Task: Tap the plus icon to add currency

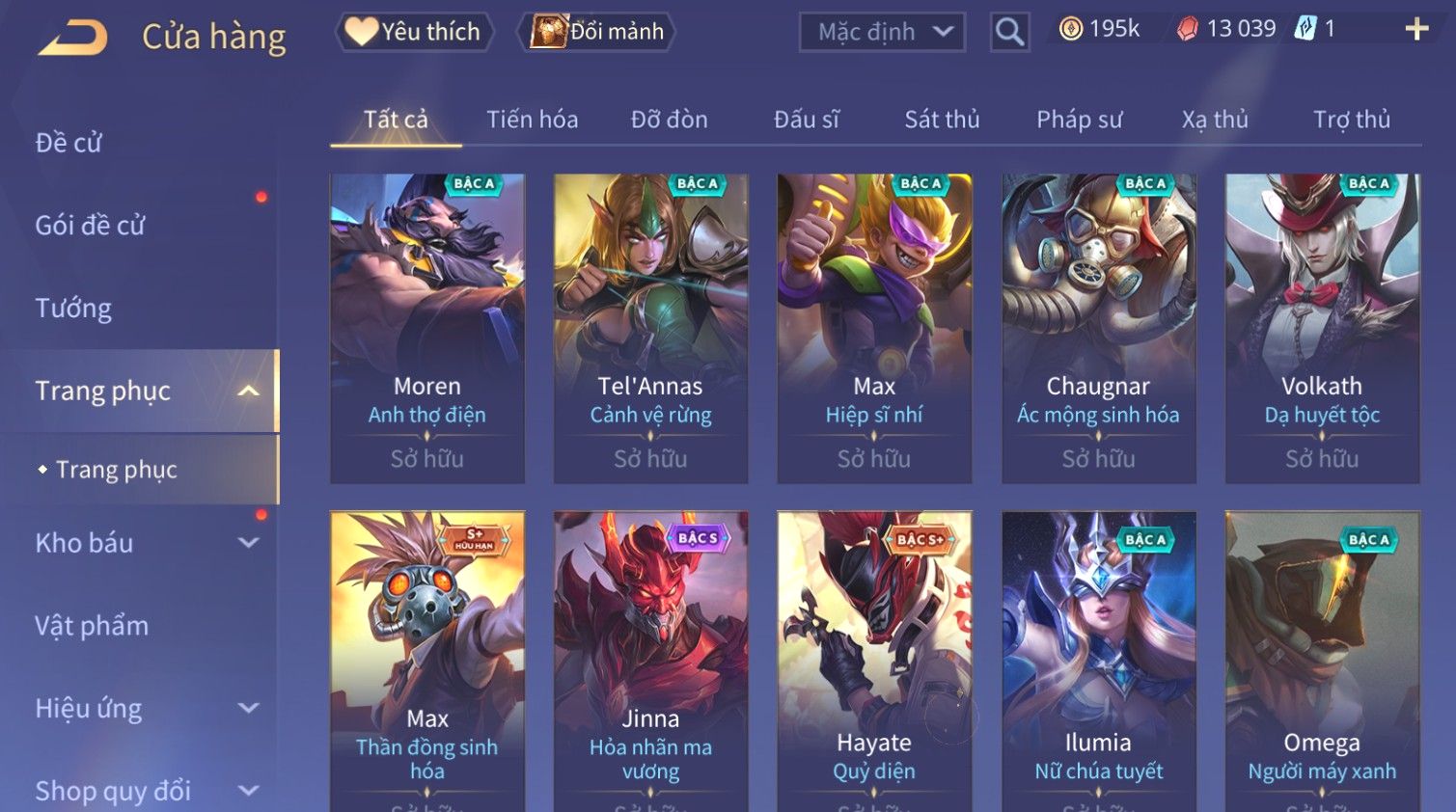Action: (1416, 29)
